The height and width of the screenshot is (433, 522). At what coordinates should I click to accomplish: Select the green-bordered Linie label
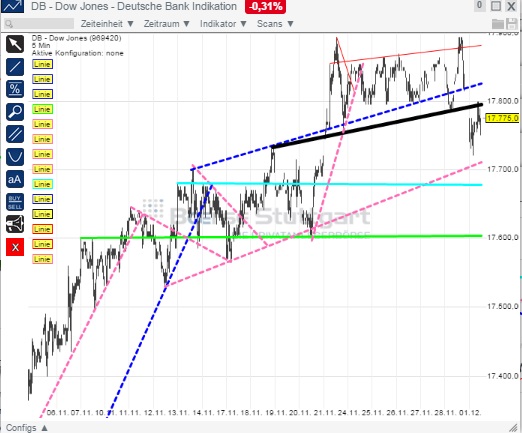tap(42, 109)
